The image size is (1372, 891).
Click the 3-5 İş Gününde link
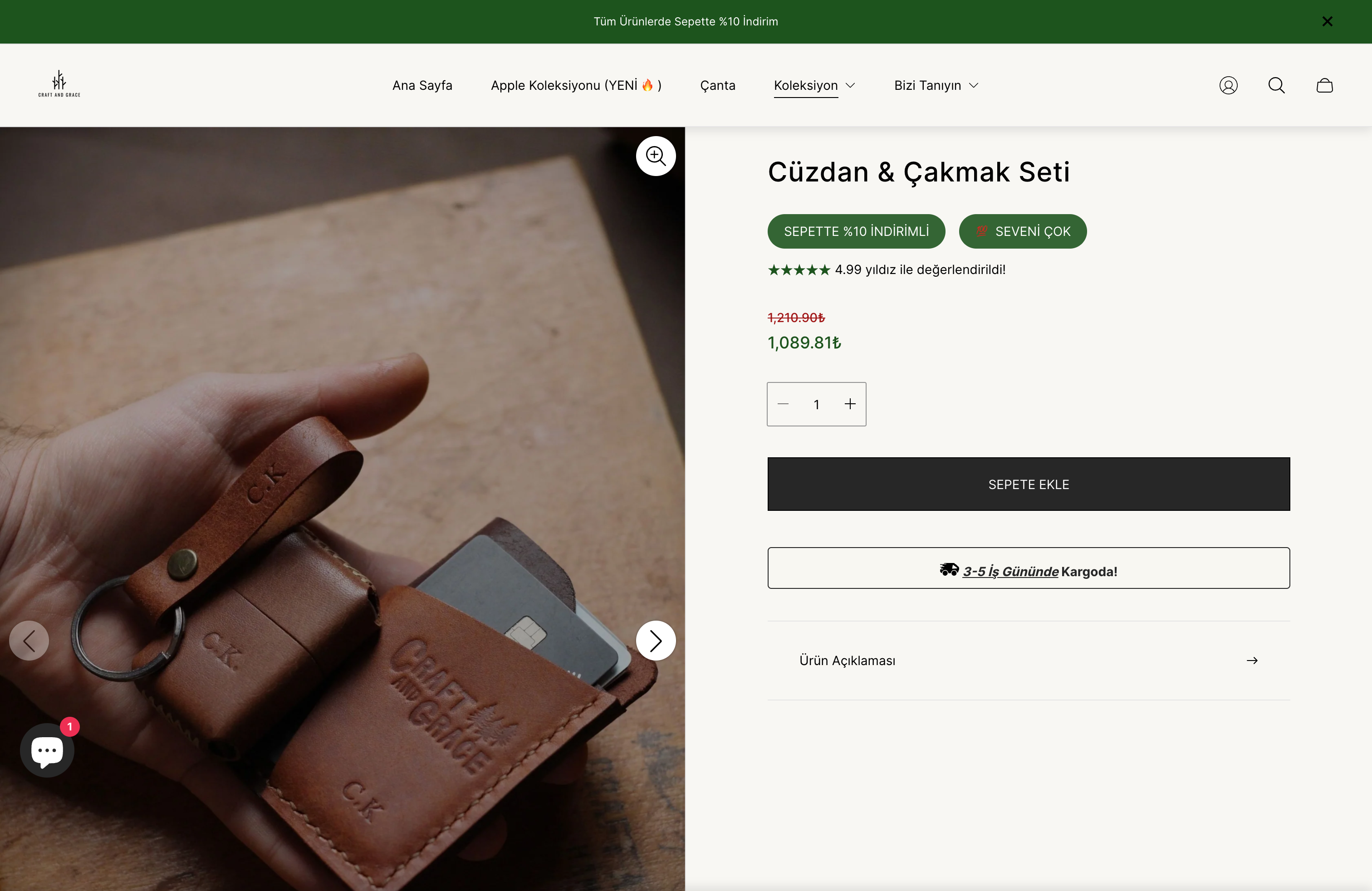point(1010,571)
